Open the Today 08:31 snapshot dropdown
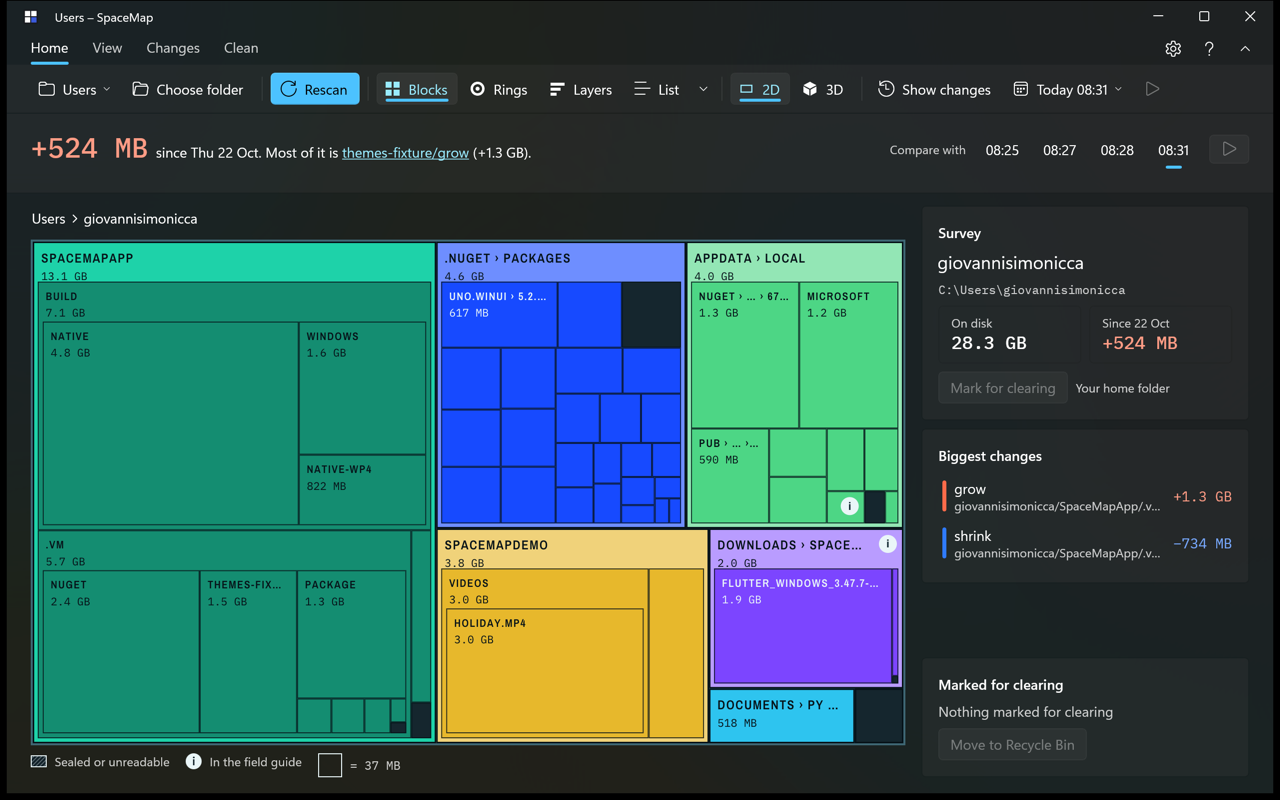The image size is (1280, 800). [1068, 89]
